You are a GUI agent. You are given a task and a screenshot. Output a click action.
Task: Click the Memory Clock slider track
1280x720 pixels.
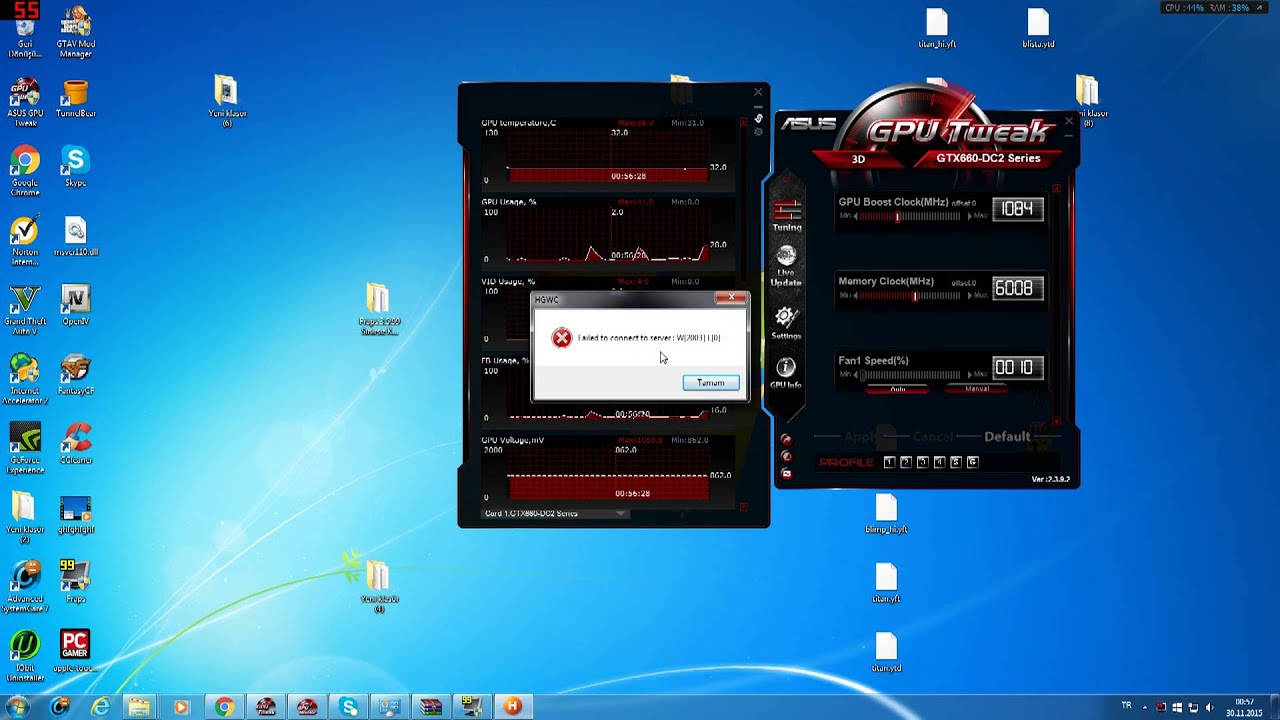coord(912,295)
